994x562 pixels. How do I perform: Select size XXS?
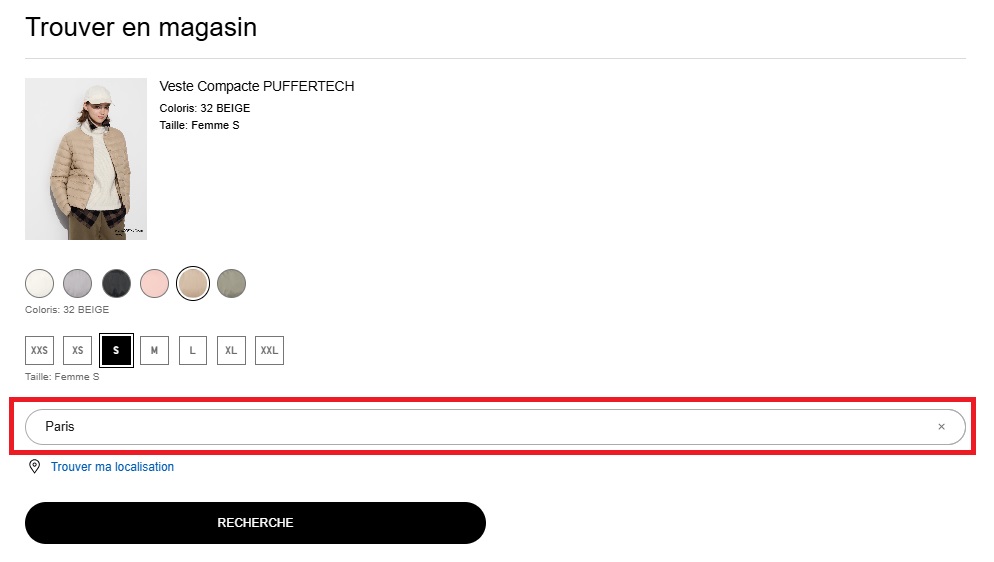click(39, 351)
